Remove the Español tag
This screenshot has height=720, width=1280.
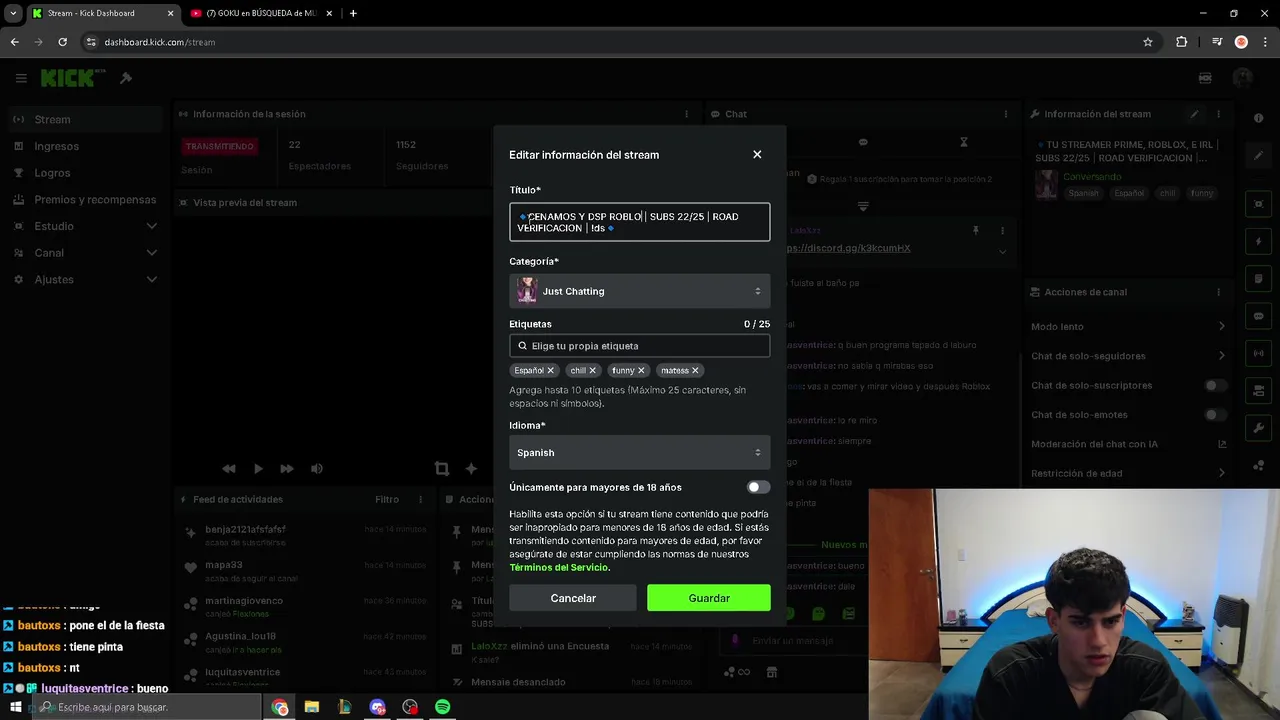point(550,370)
